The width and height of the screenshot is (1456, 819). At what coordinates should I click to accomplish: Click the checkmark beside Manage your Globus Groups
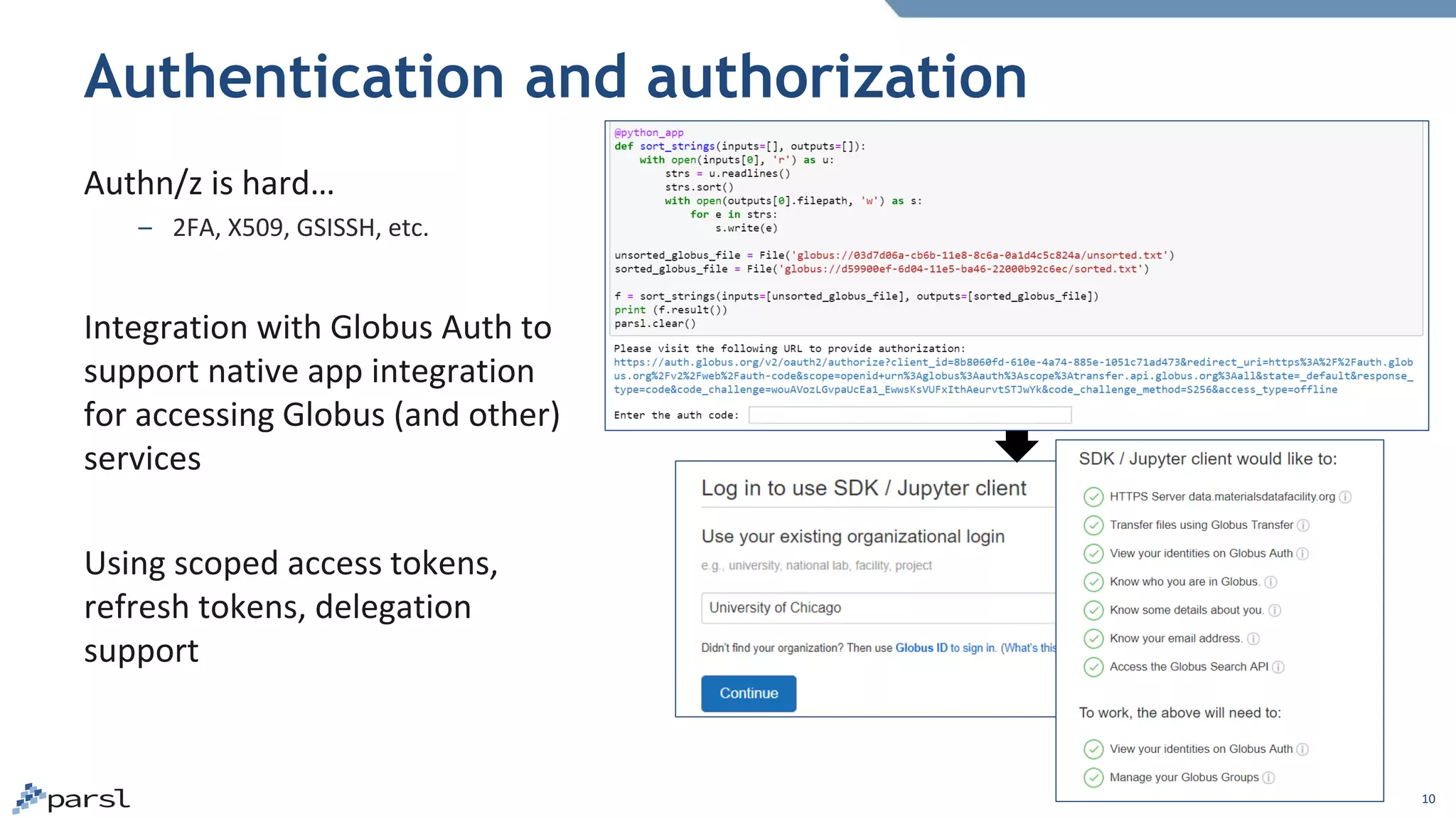coord(1093,778)
